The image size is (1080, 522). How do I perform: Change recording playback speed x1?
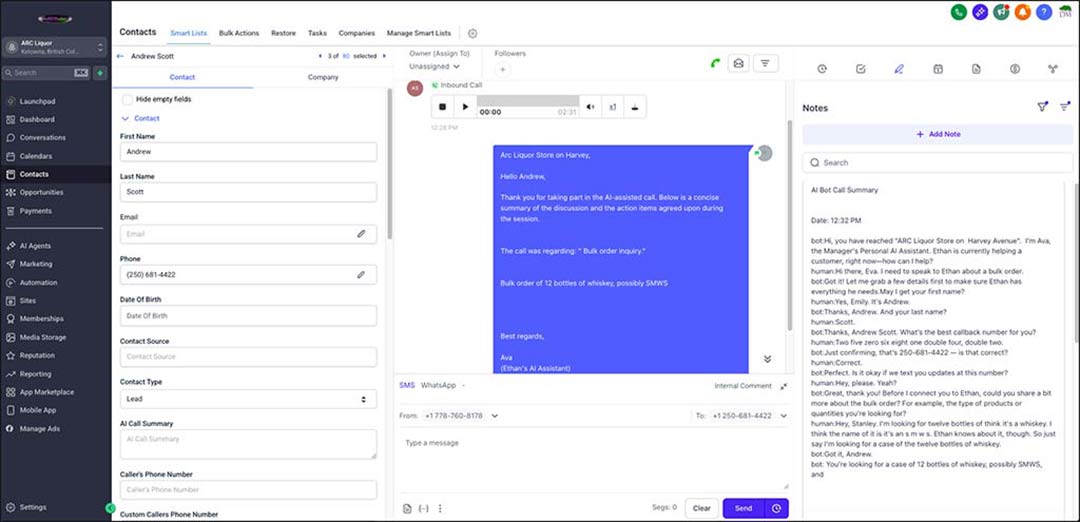tap(612, 107)
